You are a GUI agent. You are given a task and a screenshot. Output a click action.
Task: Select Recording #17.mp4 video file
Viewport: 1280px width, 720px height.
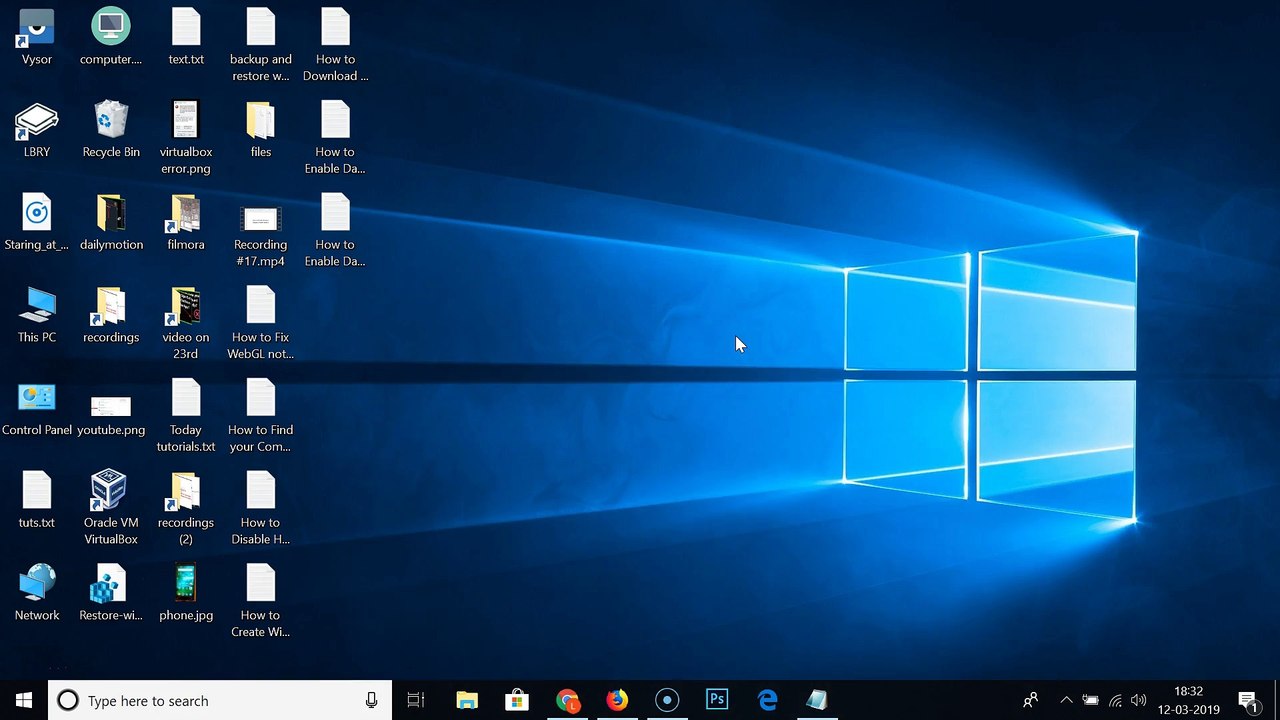tap(261, 236)
